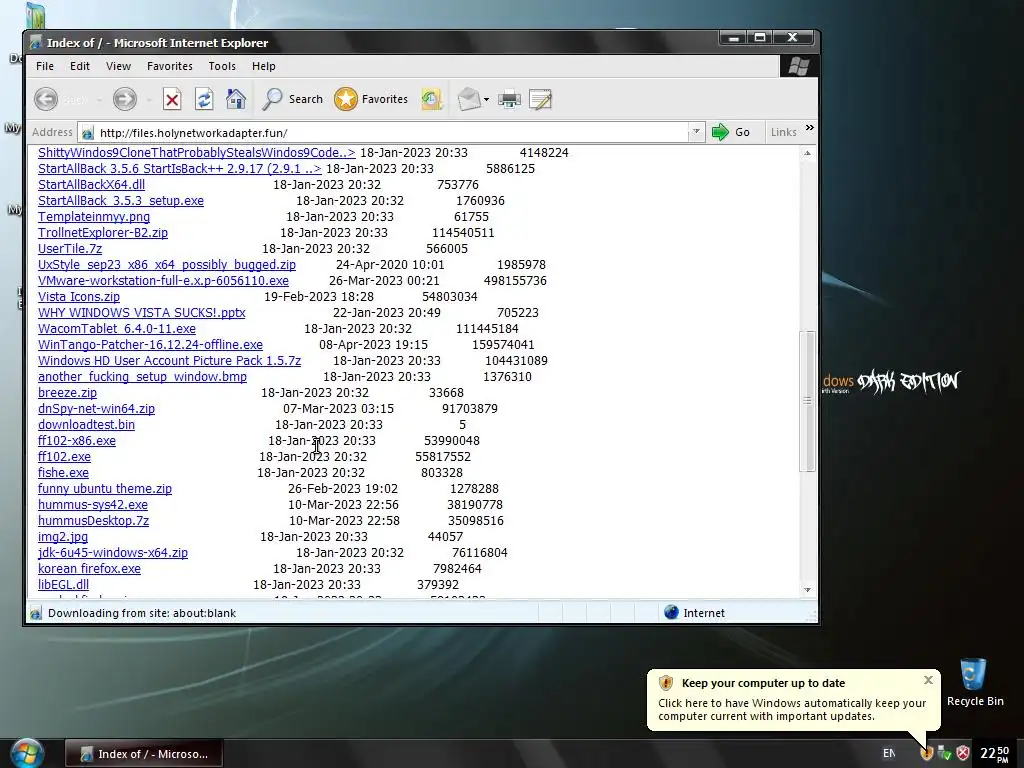Download VMware-workstation-full-e.x.p-6056110.exe link
The width and height of the screenshot is (1024, 768).
point(163,281)
